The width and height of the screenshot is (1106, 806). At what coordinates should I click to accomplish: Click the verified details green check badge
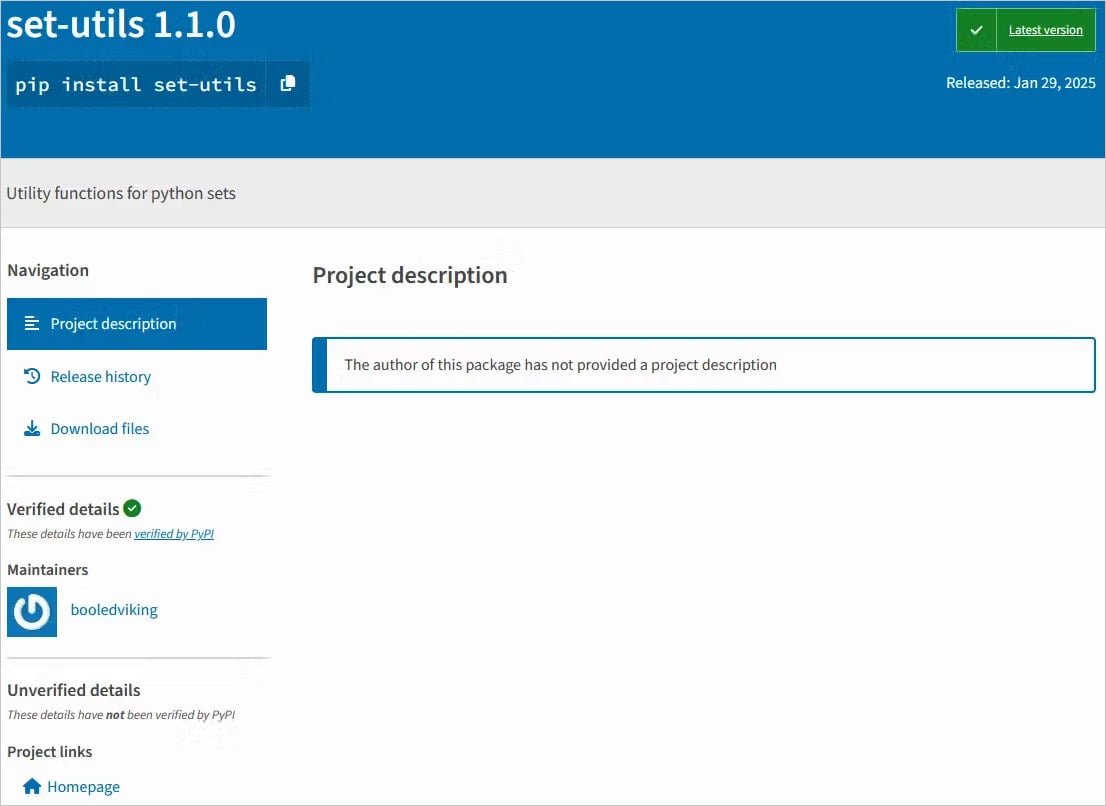[132, 508]
